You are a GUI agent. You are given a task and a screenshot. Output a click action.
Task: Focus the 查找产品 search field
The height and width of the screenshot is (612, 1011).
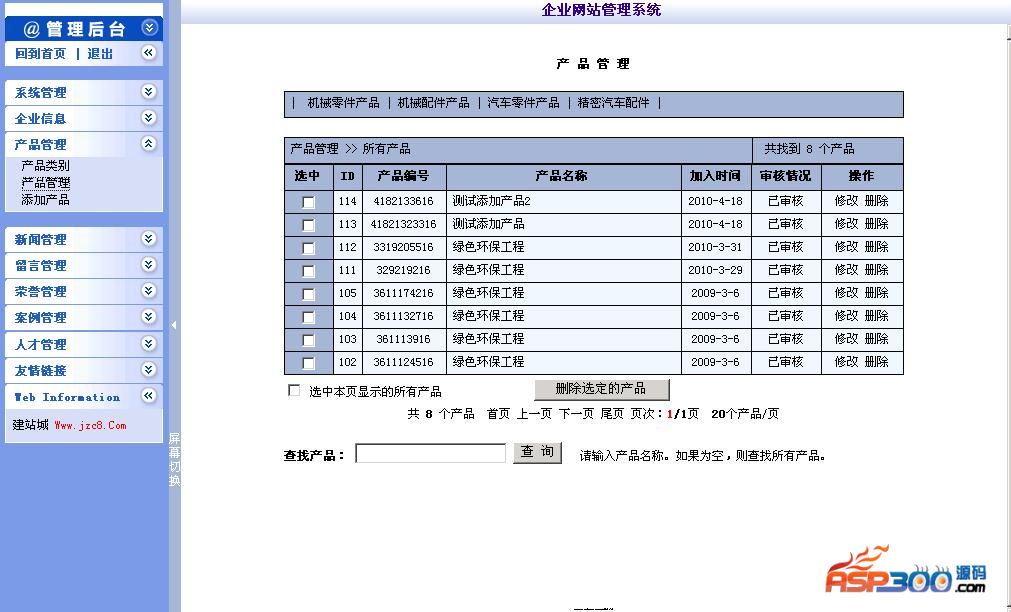coord(430,453)
